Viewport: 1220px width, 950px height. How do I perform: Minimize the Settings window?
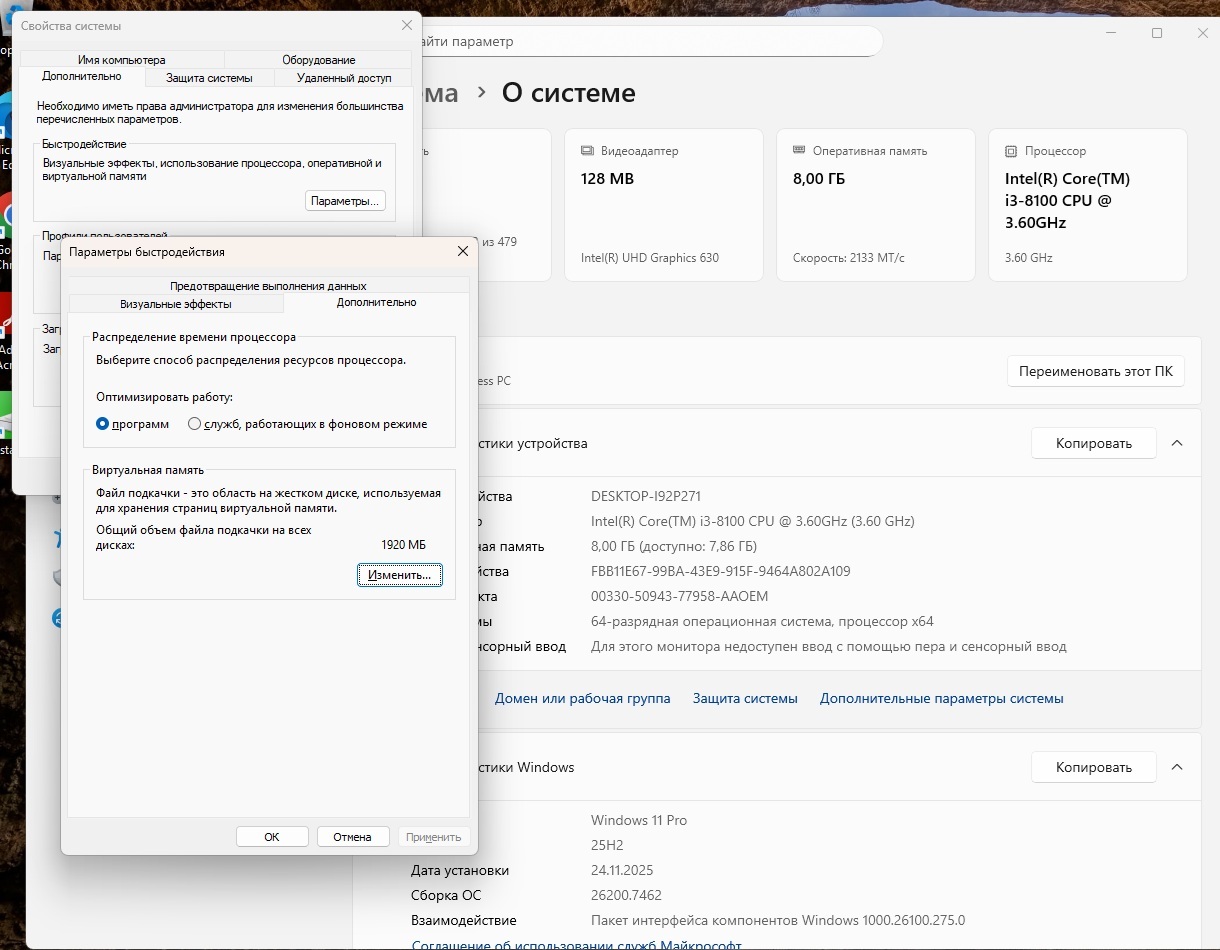(x=1111, y=33)
